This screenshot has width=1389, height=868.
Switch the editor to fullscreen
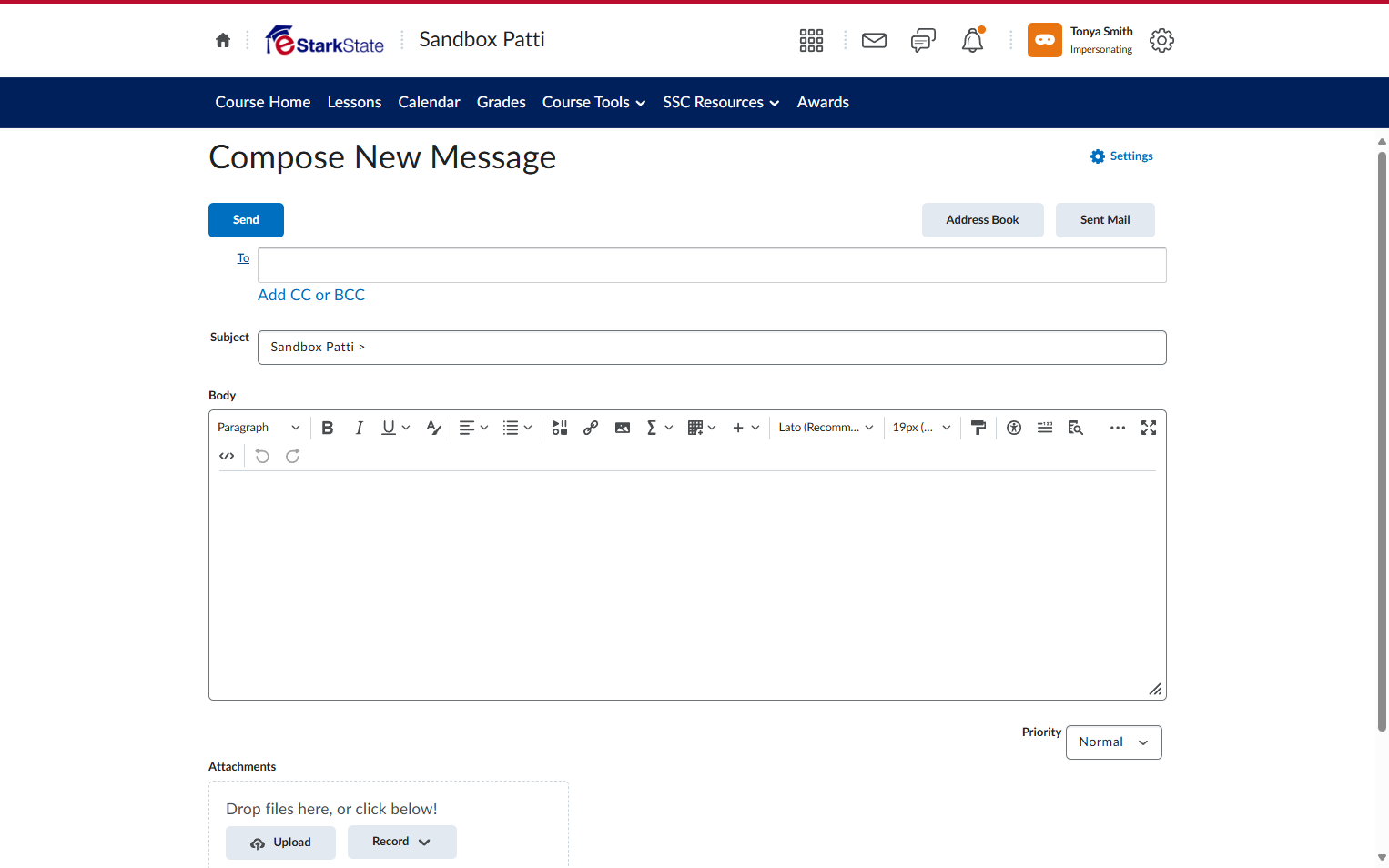(1149, 428)
